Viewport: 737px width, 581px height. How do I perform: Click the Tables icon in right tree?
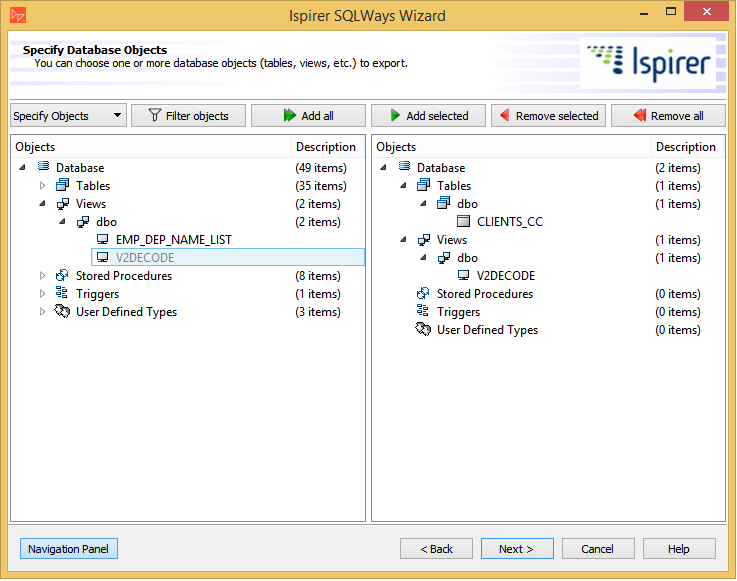coord(423,185)
